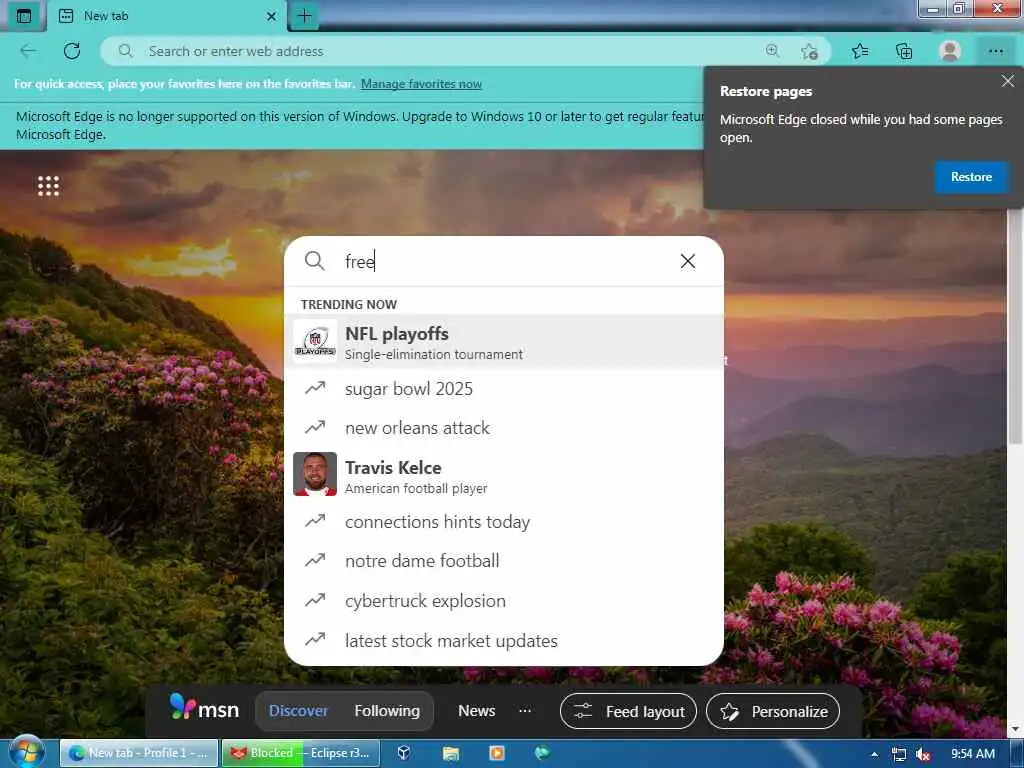Switch to New tab - Profile 1 taskbar item
The height and width of the screenshot is (768, 1024).
point(139,753)
